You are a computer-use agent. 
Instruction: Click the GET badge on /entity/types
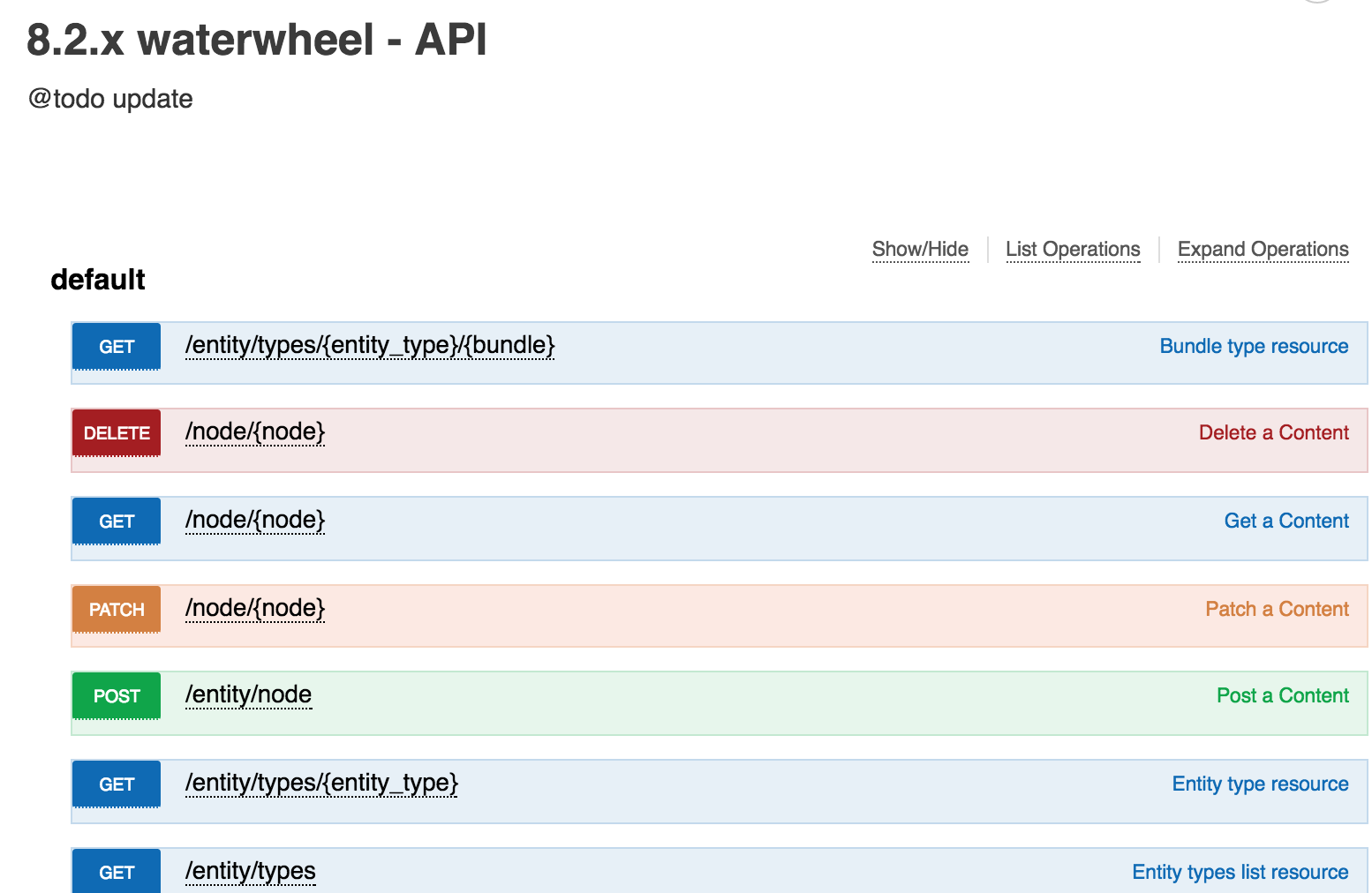(116, 871)
